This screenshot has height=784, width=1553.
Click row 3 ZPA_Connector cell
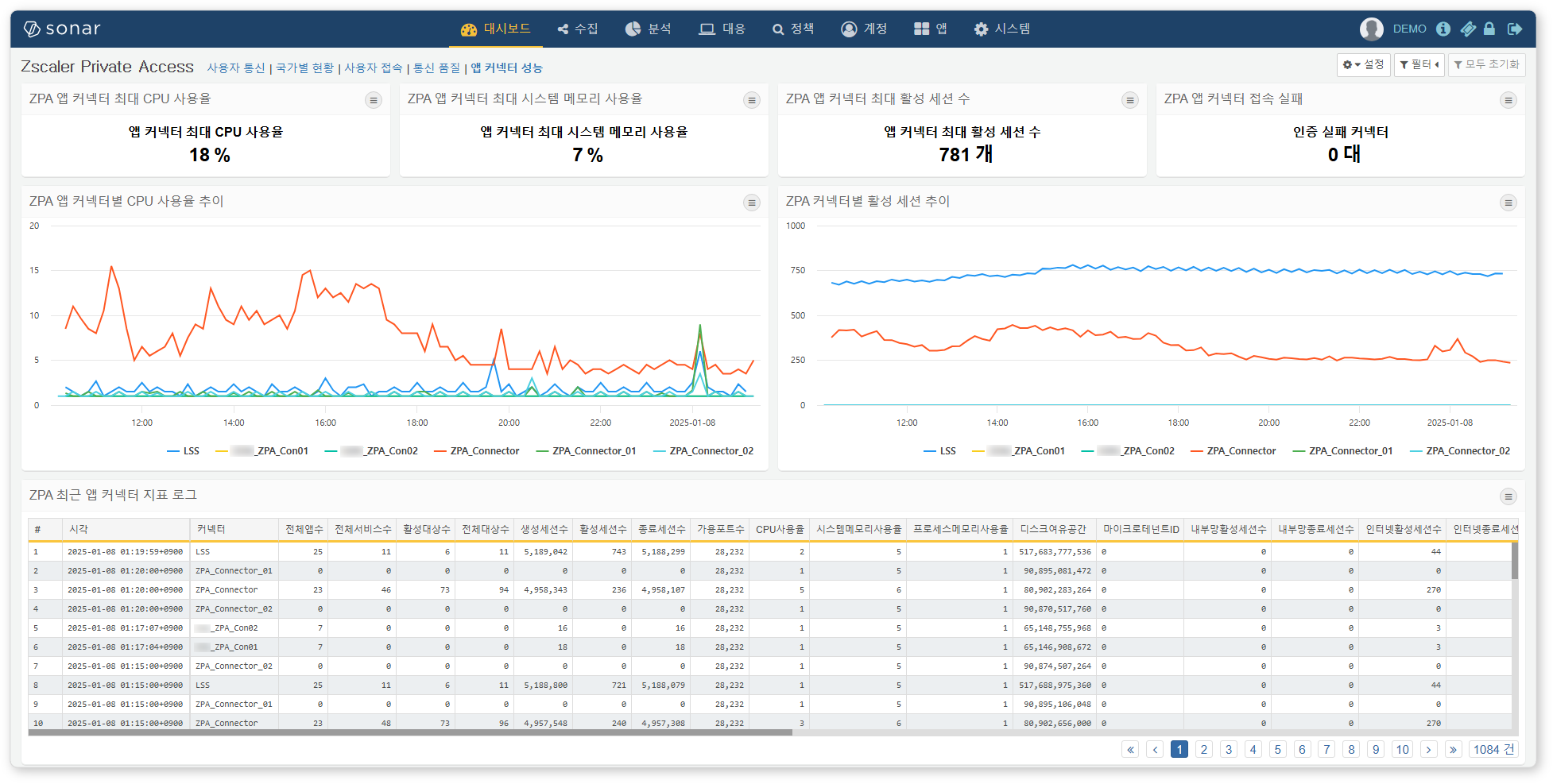pyautogui.click(x=234, y=590)
